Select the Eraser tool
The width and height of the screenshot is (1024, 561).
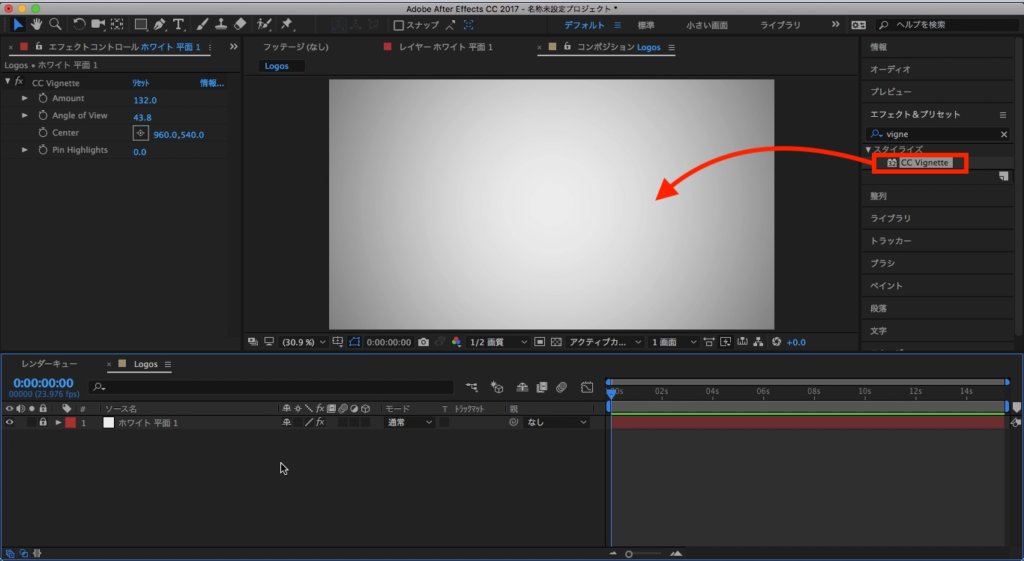(x=239, y=24)
